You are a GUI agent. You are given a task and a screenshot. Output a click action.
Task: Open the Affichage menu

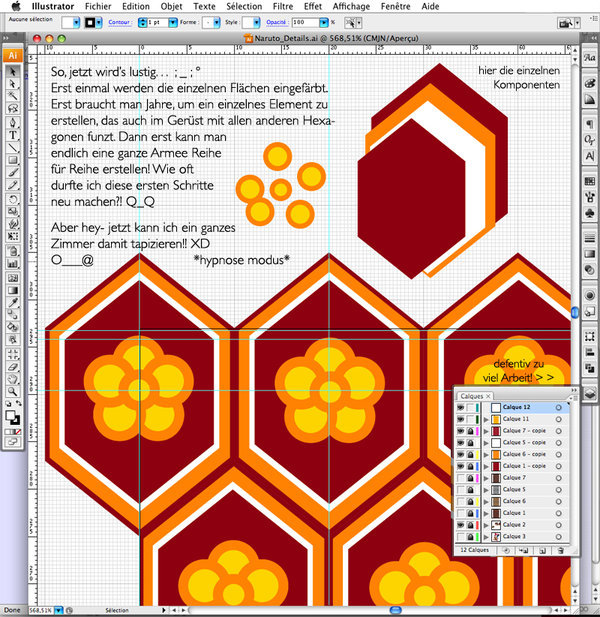[x=351, y=6]
